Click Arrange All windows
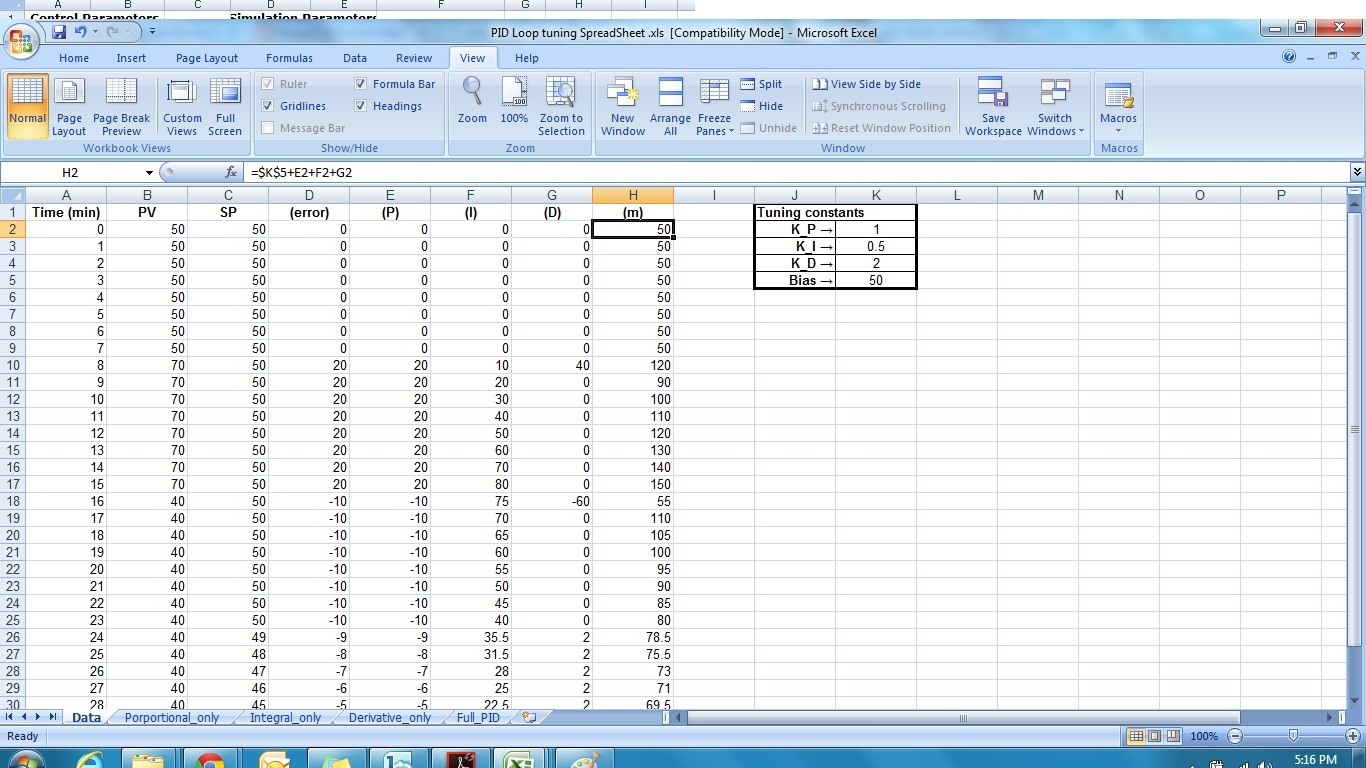 (x=670, y=106)
